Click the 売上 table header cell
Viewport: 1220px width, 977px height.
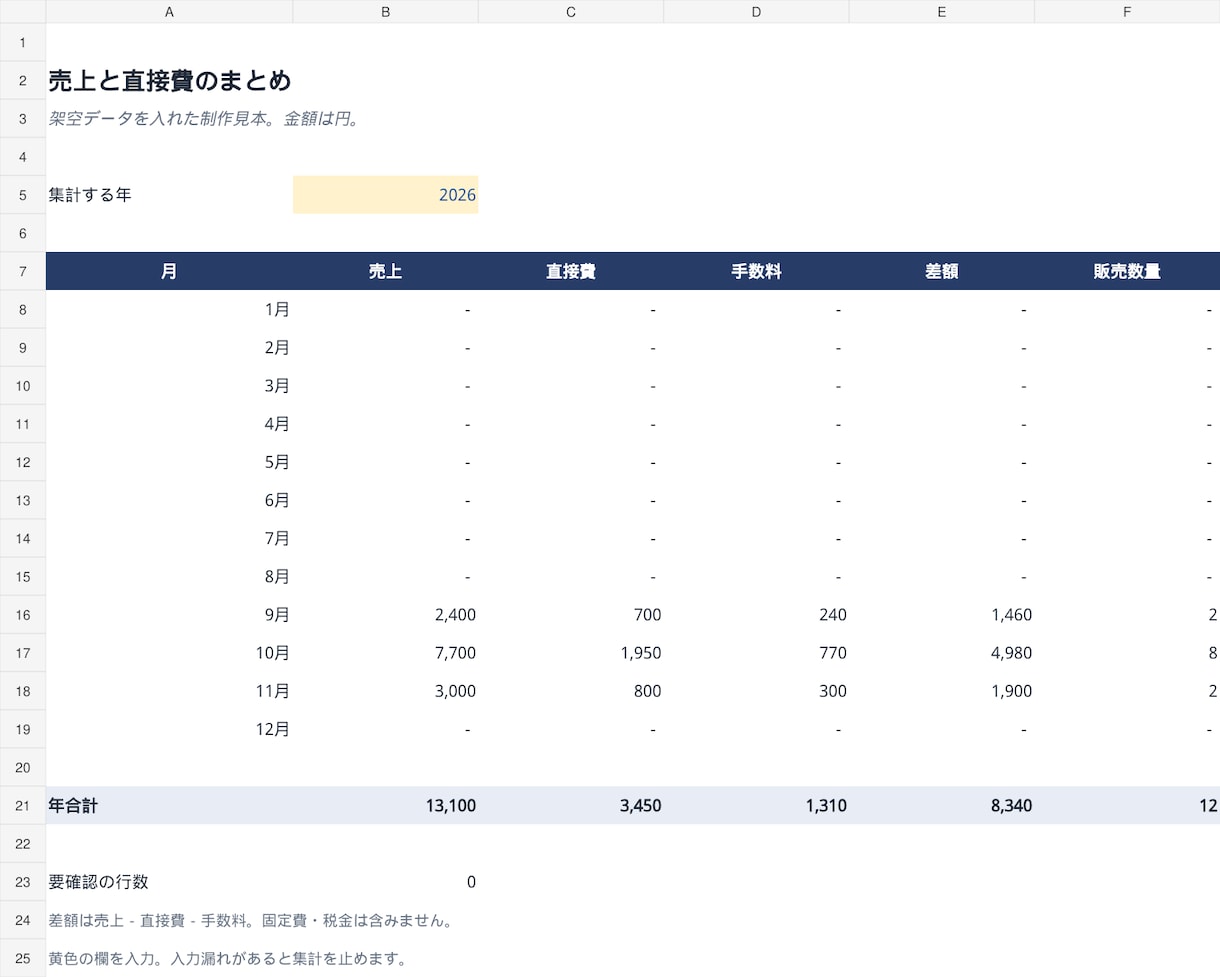[x=385, y=271]
